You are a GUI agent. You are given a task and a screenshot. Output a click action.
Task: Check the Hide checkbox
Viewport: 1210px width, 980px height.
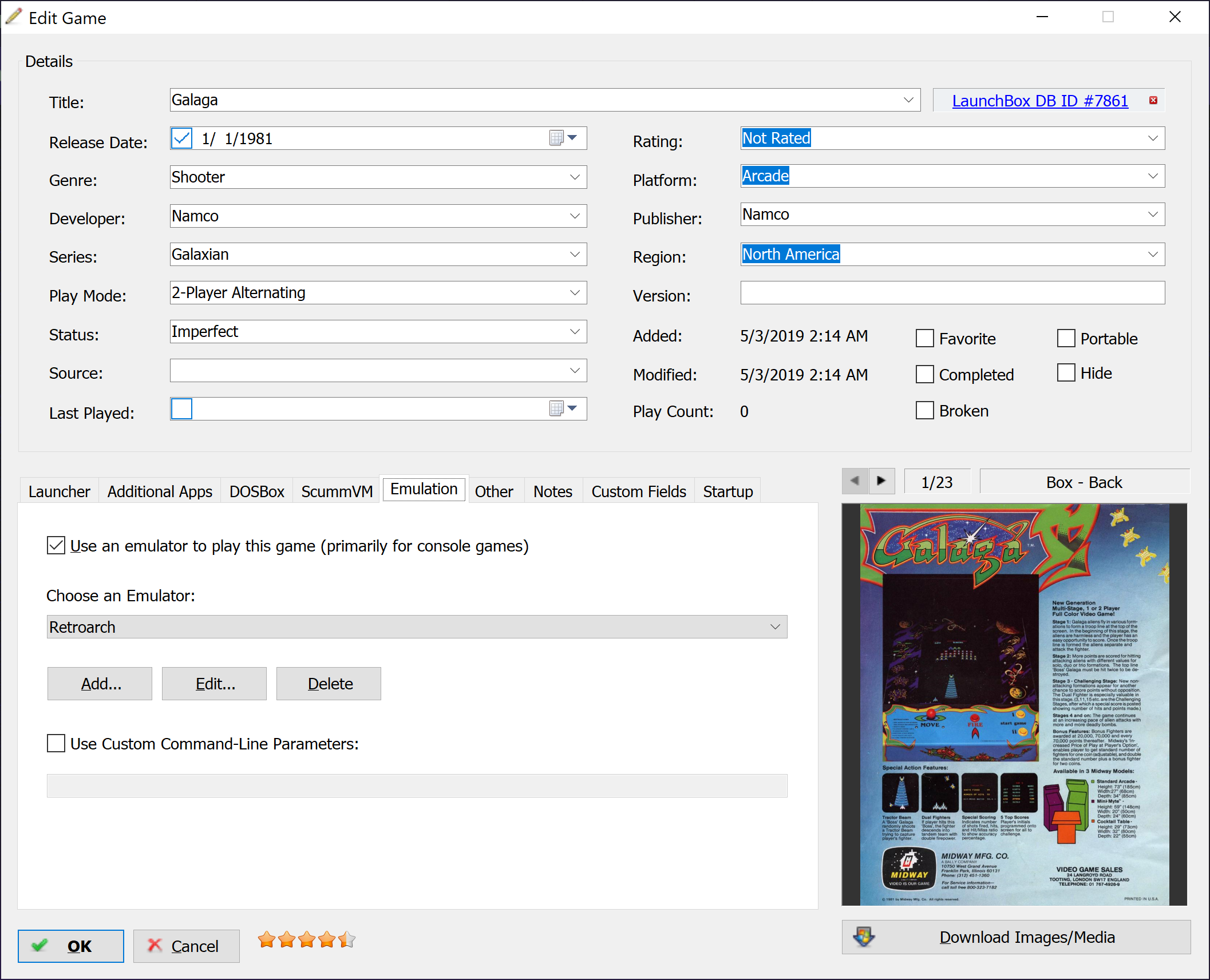pyautogui.click(x=1066, y=373)
